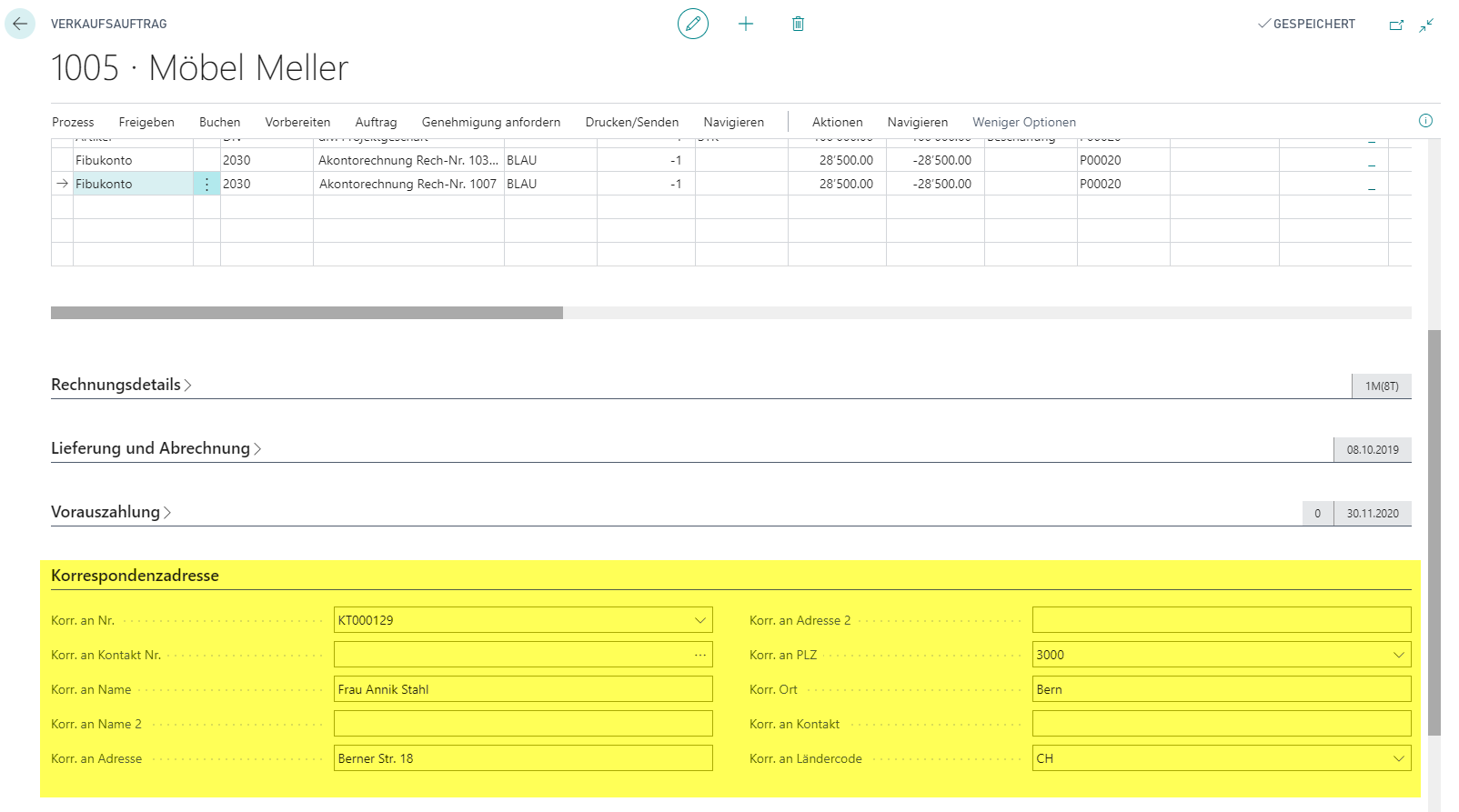Open the Vorbereiten menu
Screen dimensions: 1459x812
coord(297,122)
